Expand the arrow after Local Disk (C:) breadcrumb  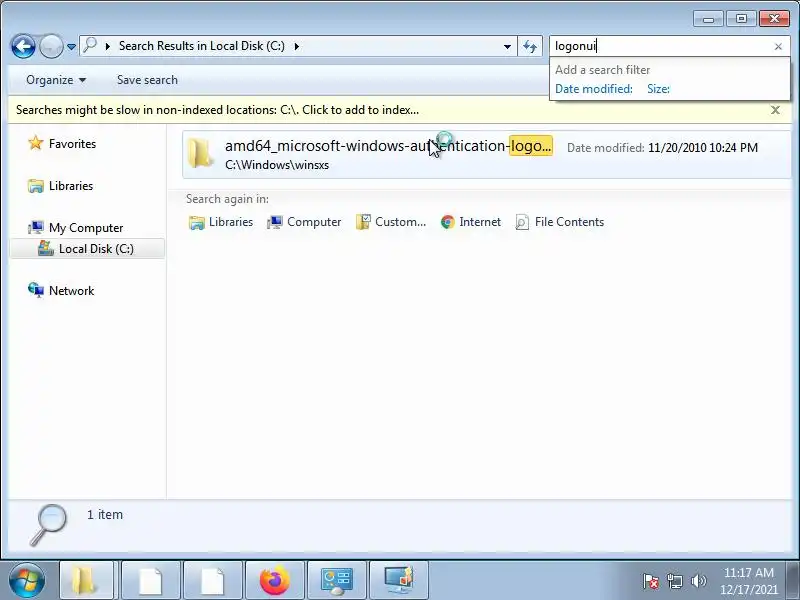296,46
